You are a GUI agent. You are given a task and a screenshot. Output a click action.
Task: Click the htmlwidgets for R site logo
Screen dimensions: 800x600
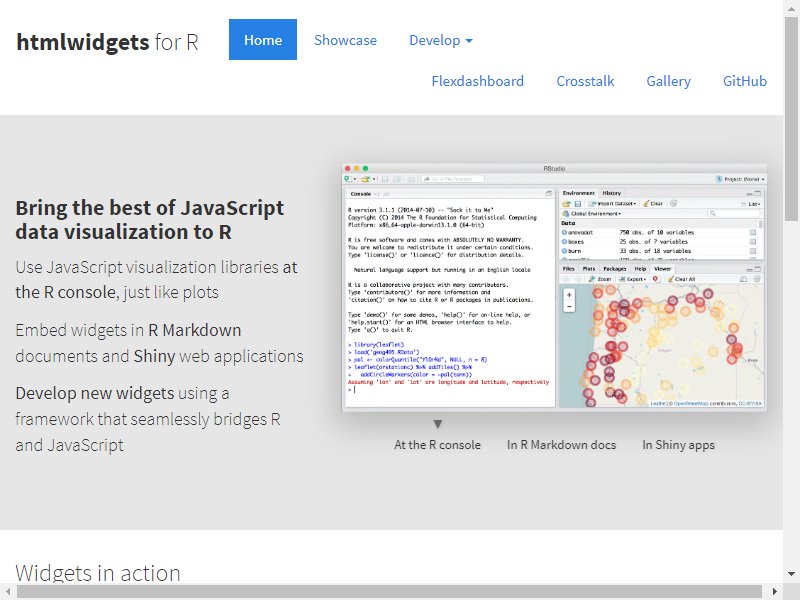click(x=107, y=42)
